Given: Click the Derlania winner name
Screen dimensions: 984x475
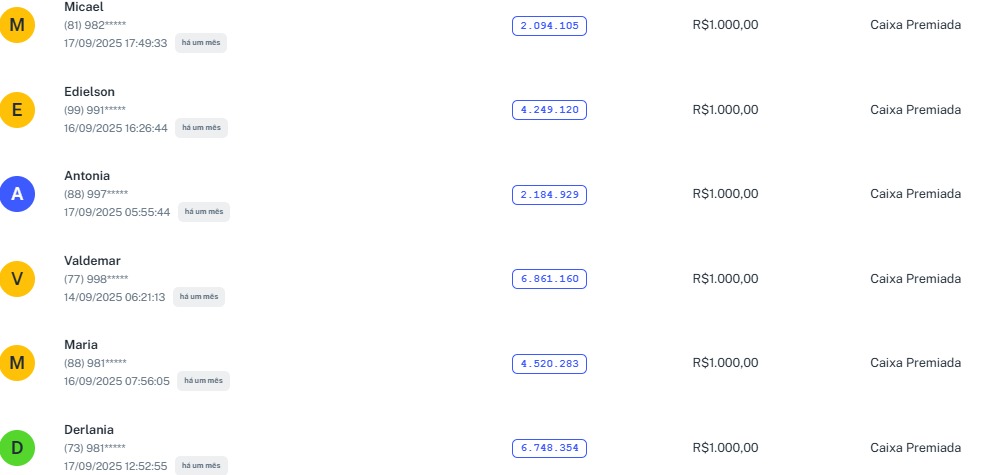Looking at the screenshot, I should pos(89,430).
